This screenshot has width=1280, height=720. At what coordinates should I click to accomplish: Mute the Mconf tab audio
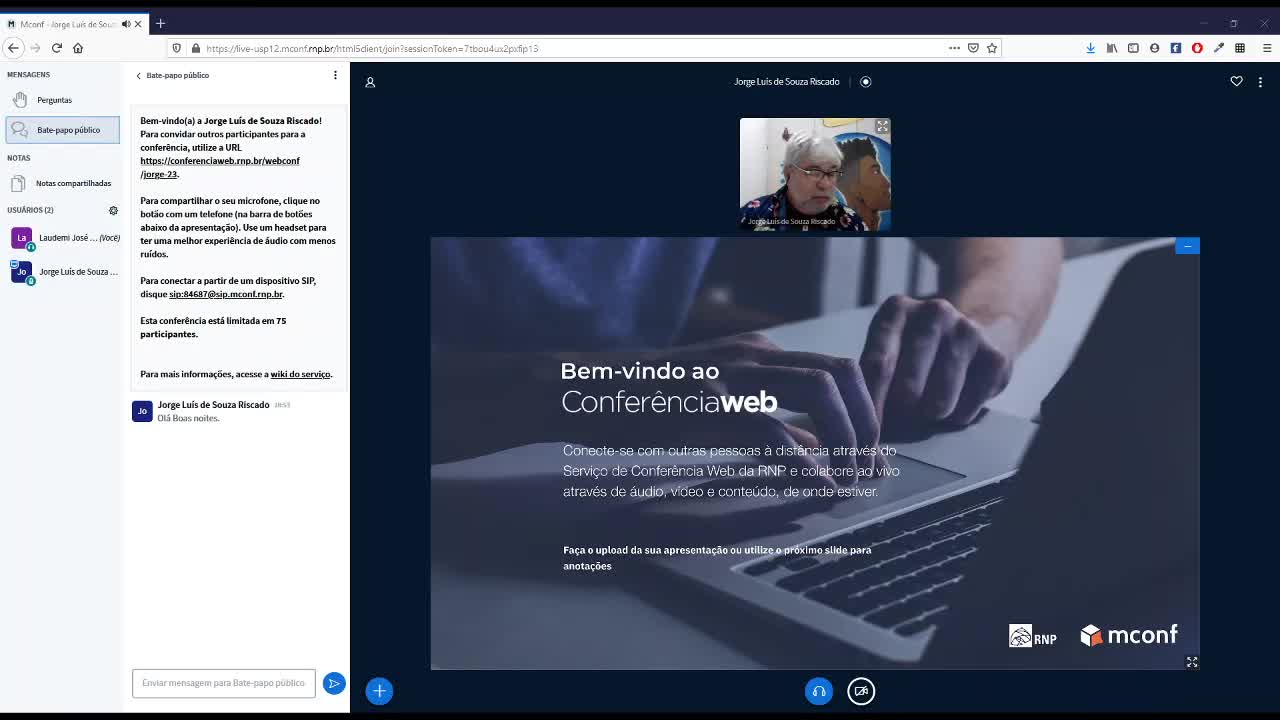point(126,24)
